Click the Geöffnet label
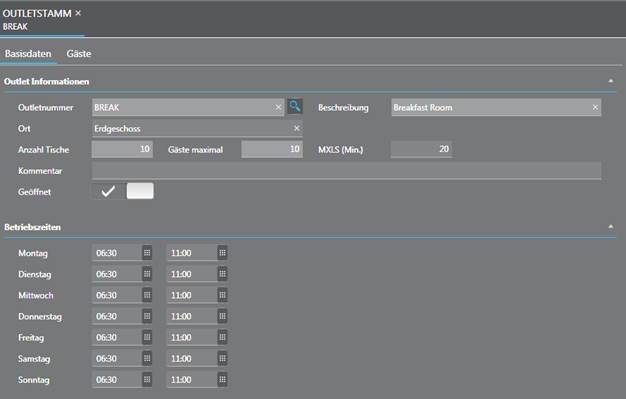The image size is (626, 399). point(34,192)
